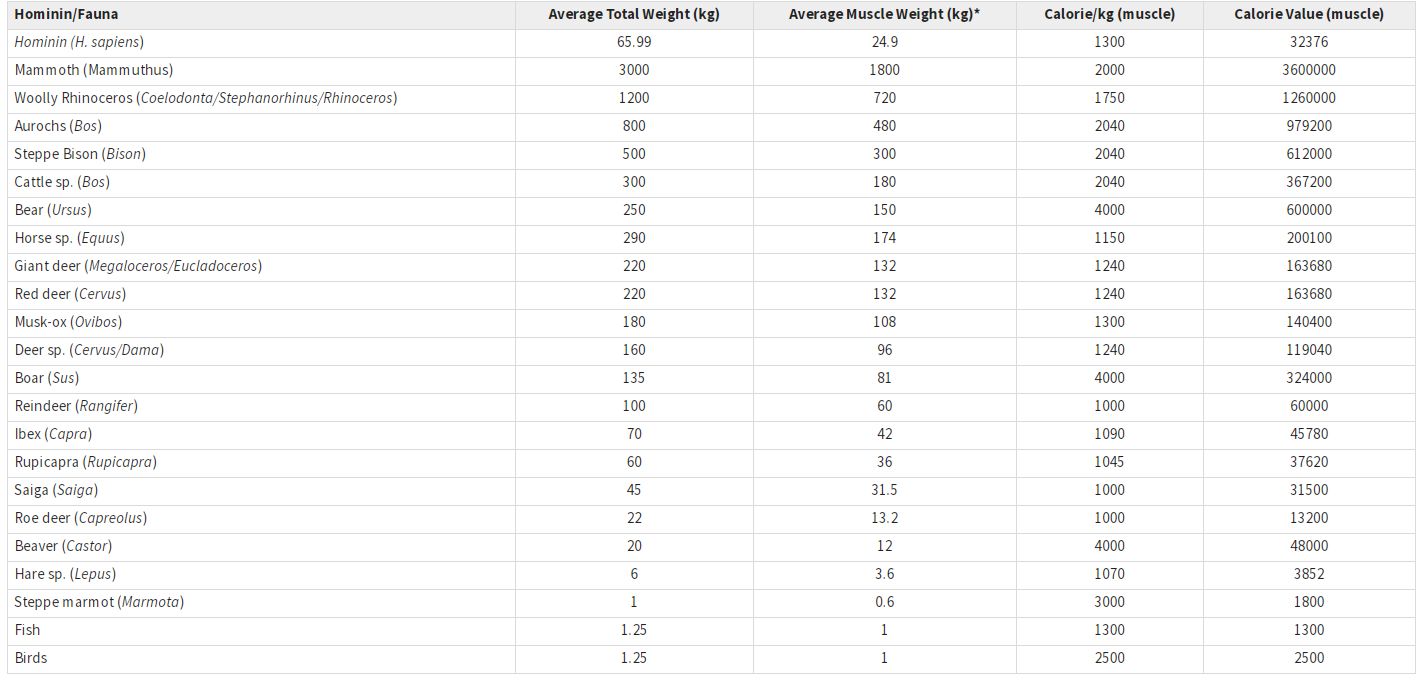Click the Mammoth (Mammuthus) row label
The height and width of the screenshot is (682, 1425).
click(x=94, y=70)
